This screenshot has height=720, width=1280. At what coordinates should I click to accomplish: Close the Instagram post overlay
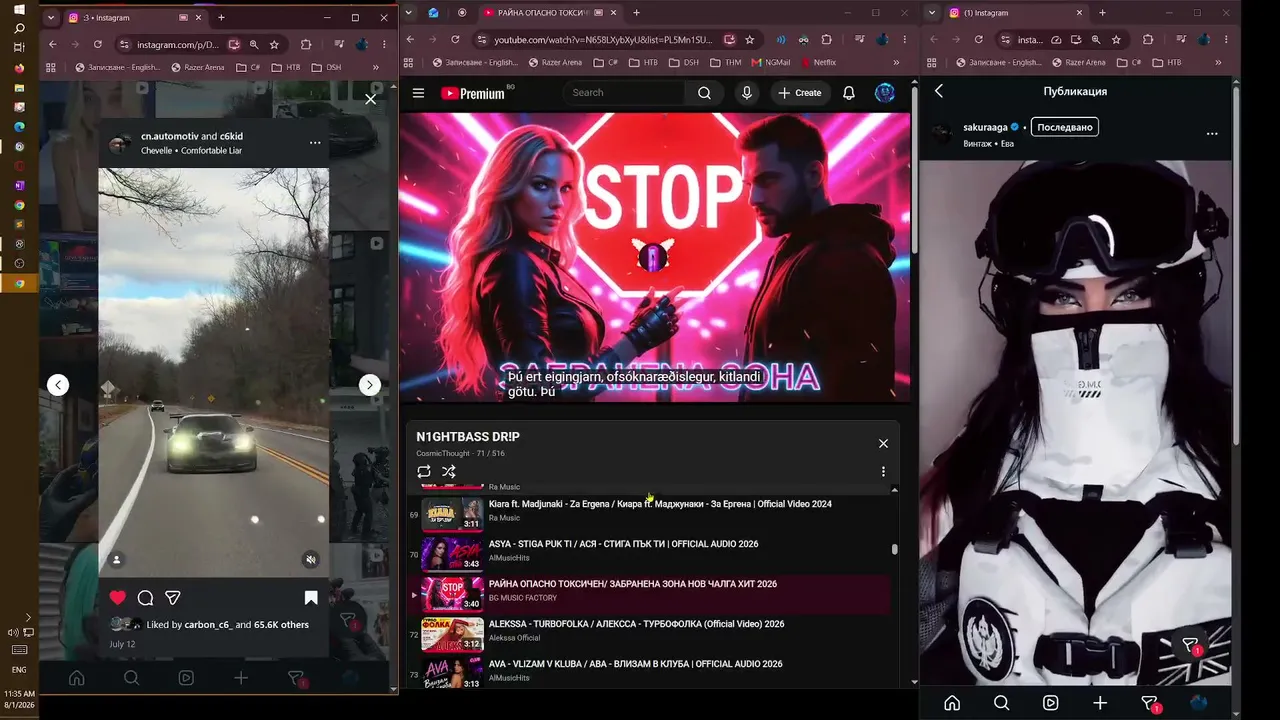pos(371,99)
